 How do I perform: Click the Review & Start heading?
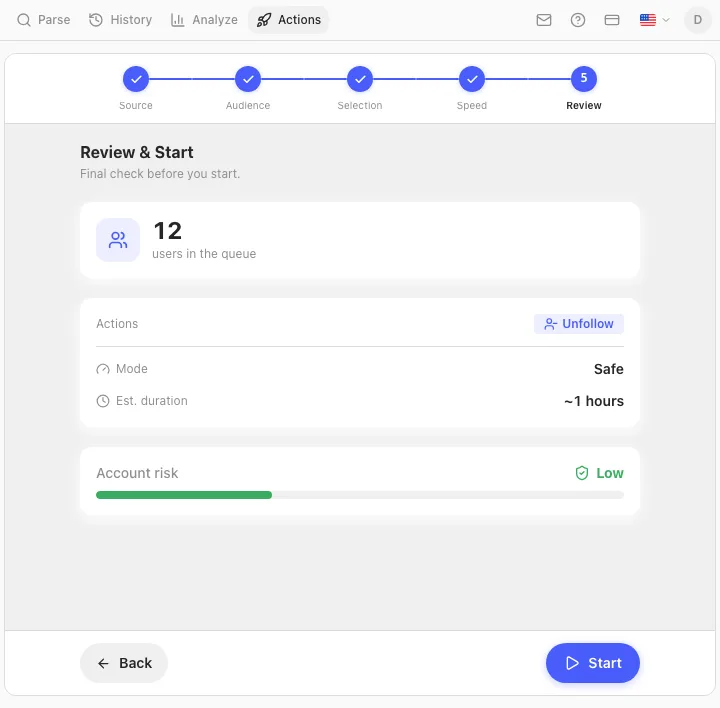click(137, 152)
